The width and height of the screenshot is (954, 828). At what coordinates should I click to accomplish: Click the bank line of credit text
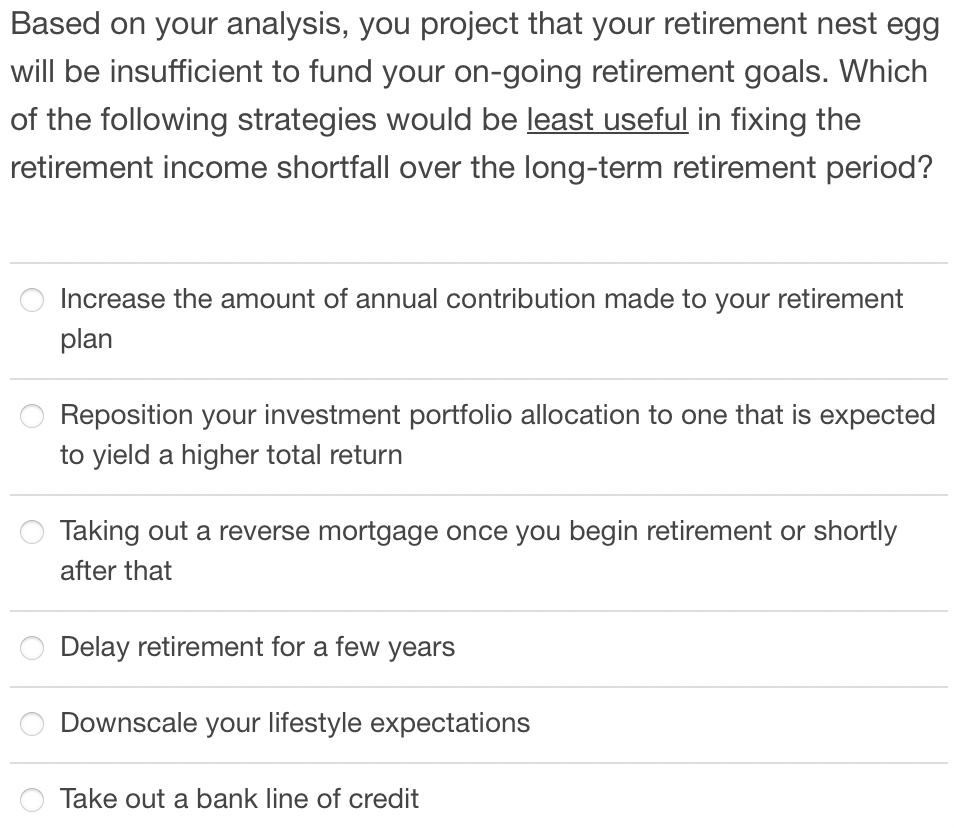click(239, 799)
